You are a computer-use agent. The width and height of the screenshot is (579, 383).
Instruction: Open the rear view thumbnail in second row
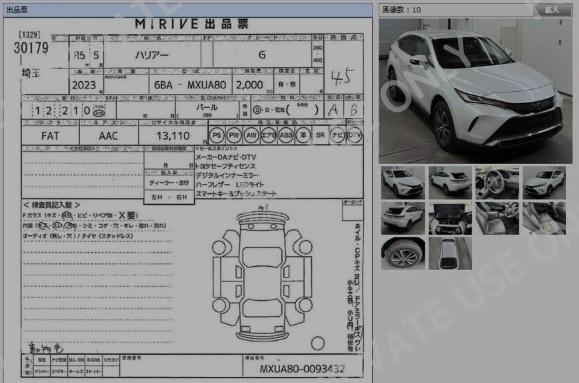(403, 218)
